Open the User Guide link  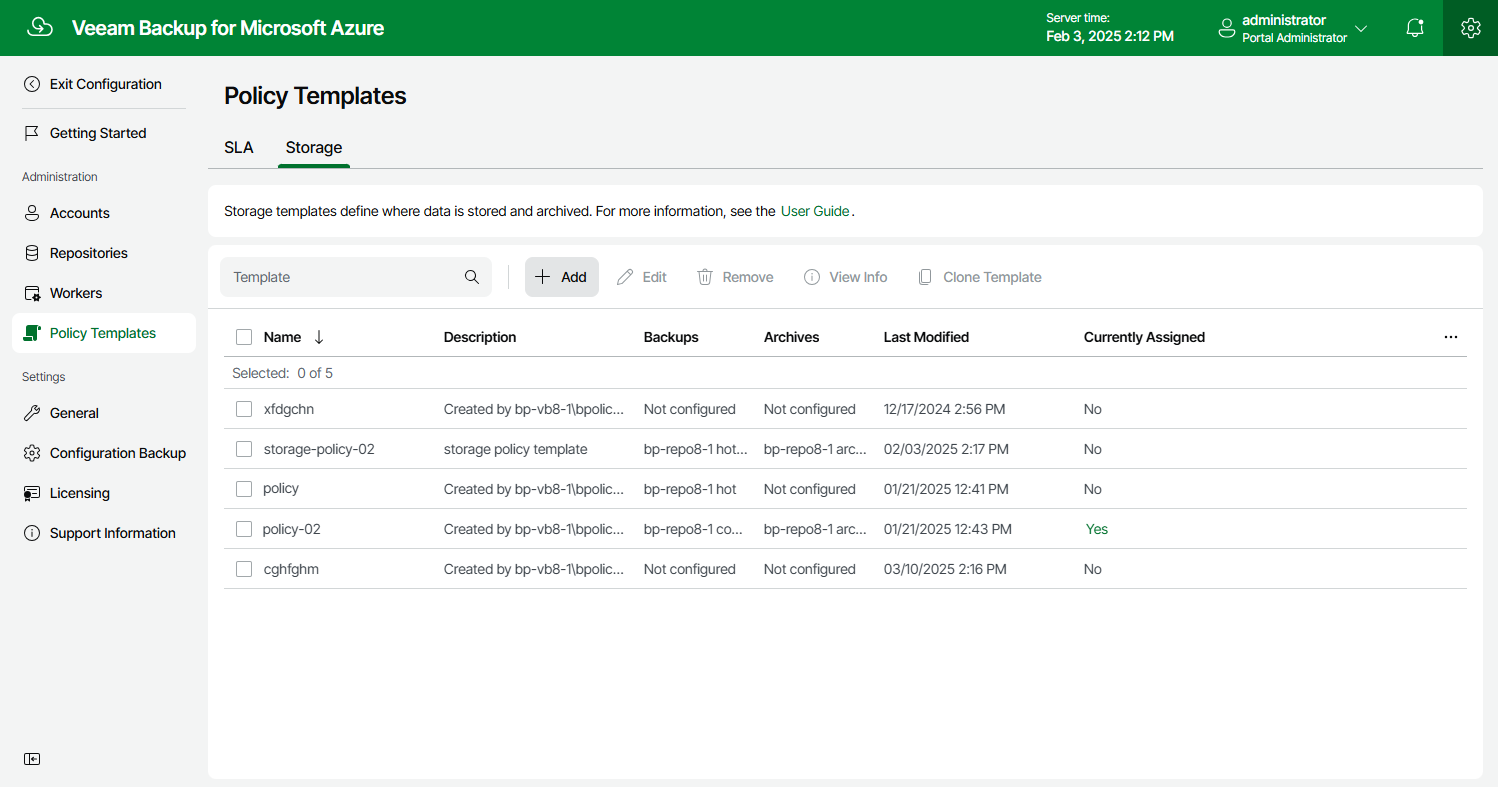pos(815,211)
